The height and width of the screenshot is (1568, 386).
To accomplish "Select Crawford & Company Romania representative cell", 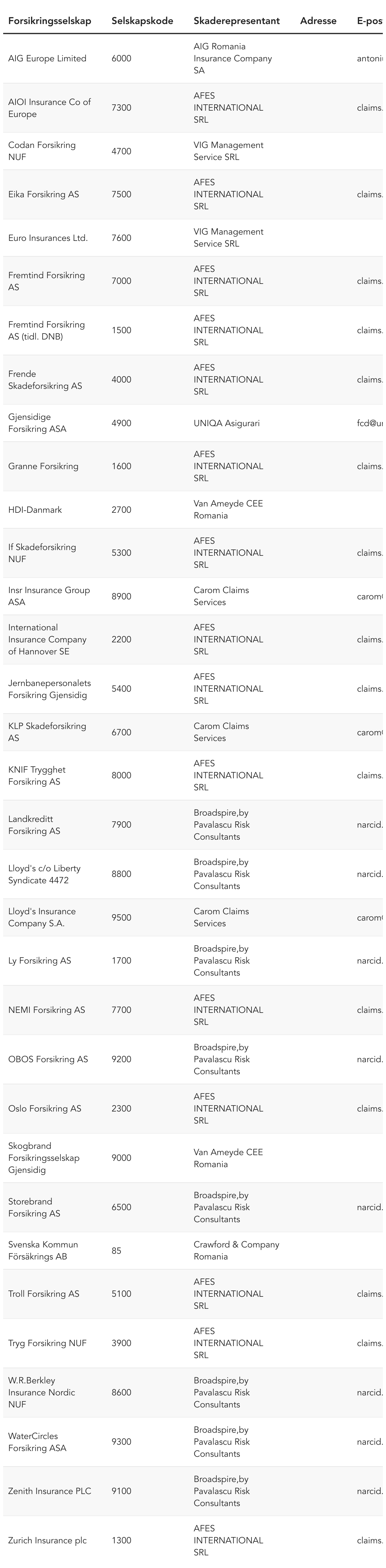I will pyautogui.click(x=236, y=1251).
